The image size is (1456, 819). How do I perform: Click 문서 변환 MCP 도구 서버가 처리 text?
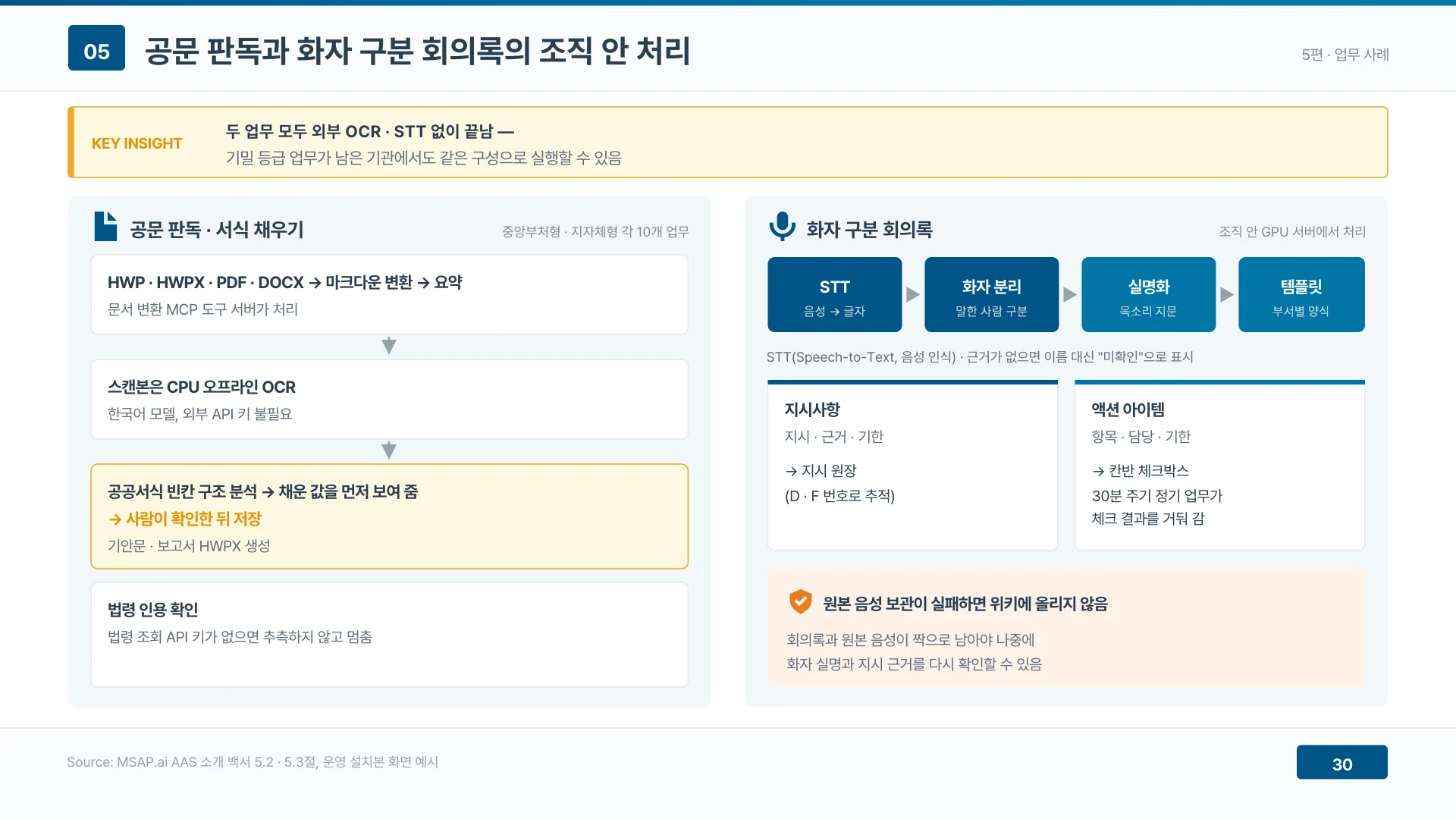click(202, 309)
